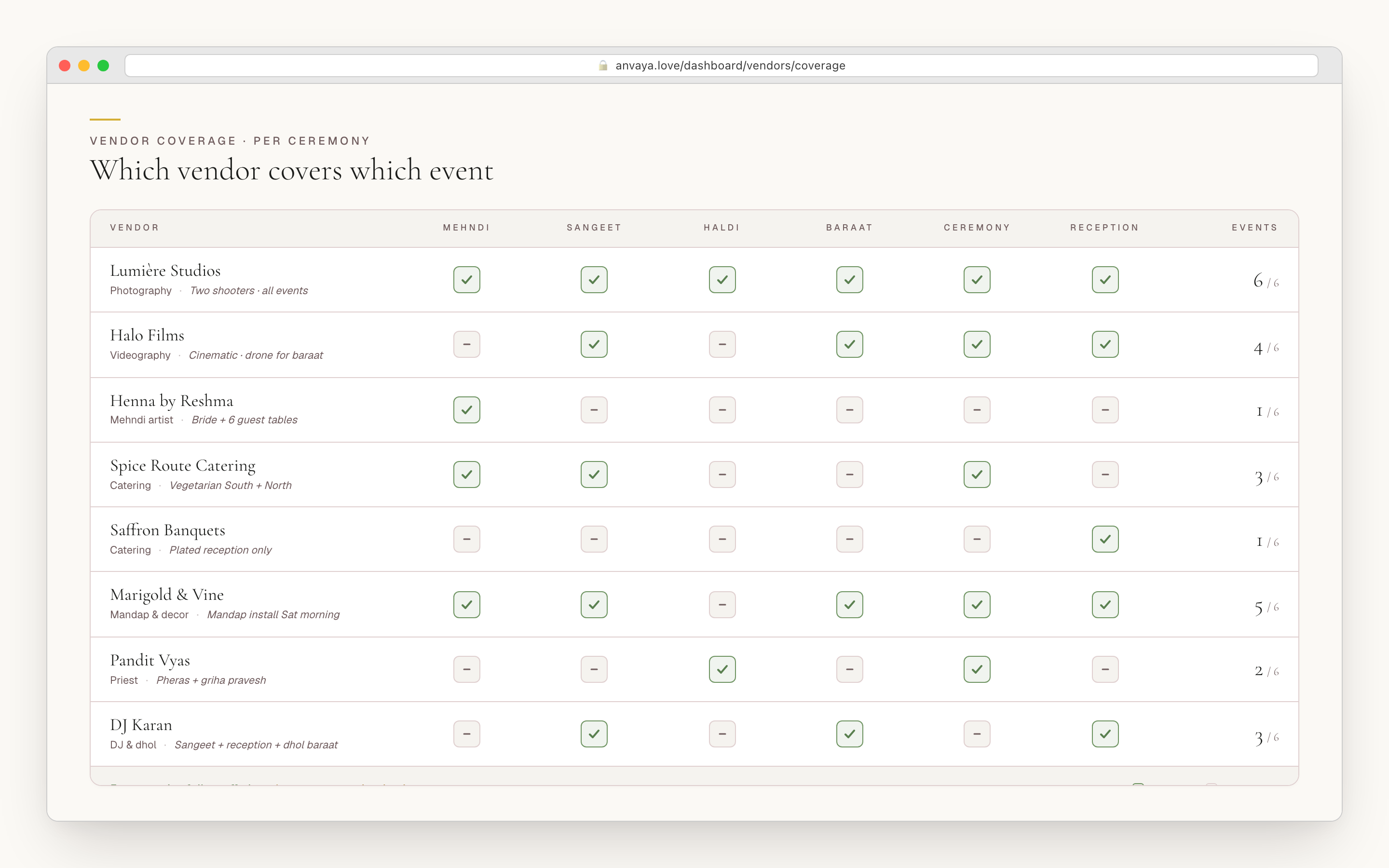The image size is (1389, 868).
Task: Uncheck Lumière Studios Haldi checkbox
Action: [722, 280]
